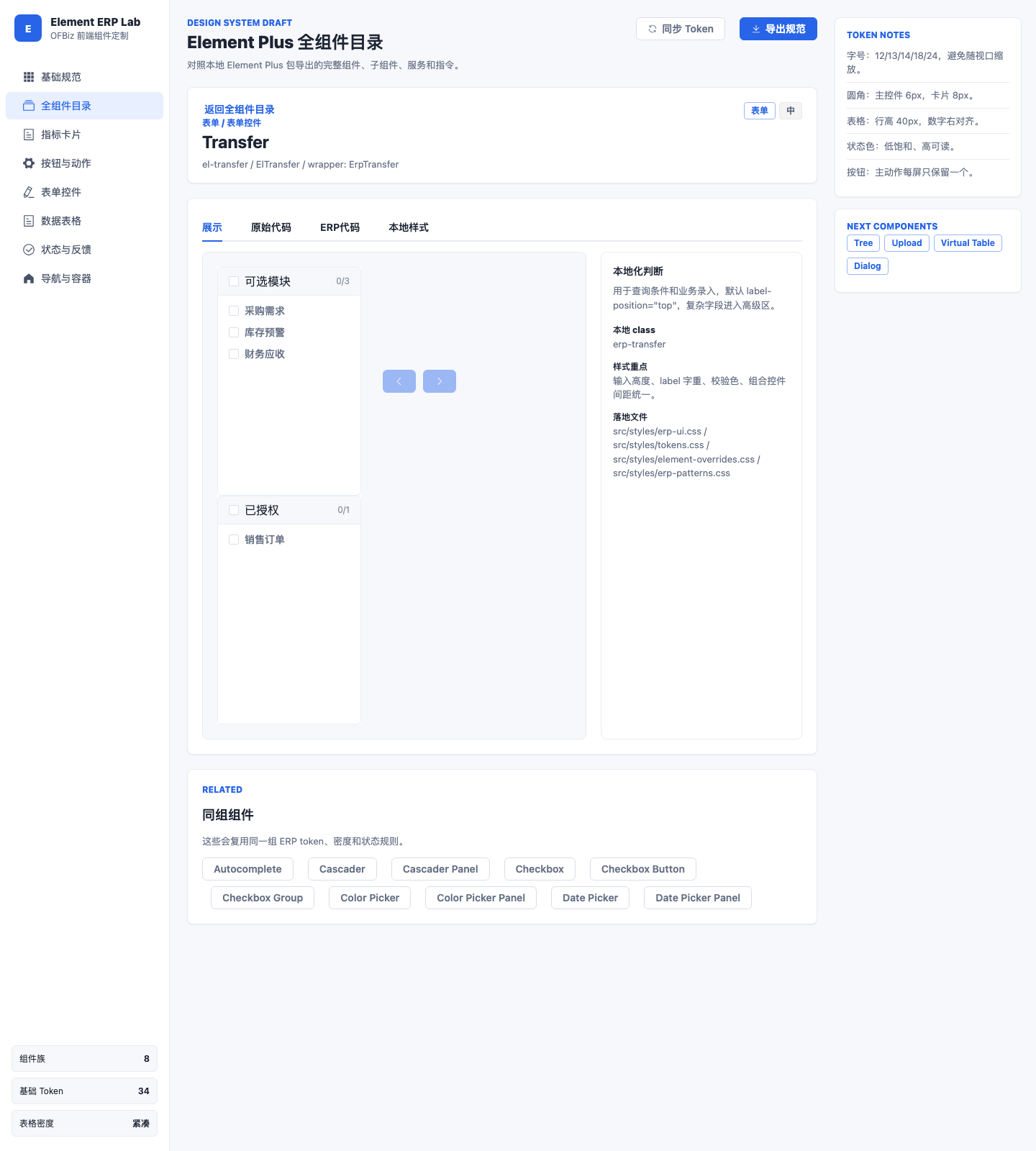This screenshot has width=1036, height=1151.
Task: Open the Color Picker component
Action: tap(370, 898)
